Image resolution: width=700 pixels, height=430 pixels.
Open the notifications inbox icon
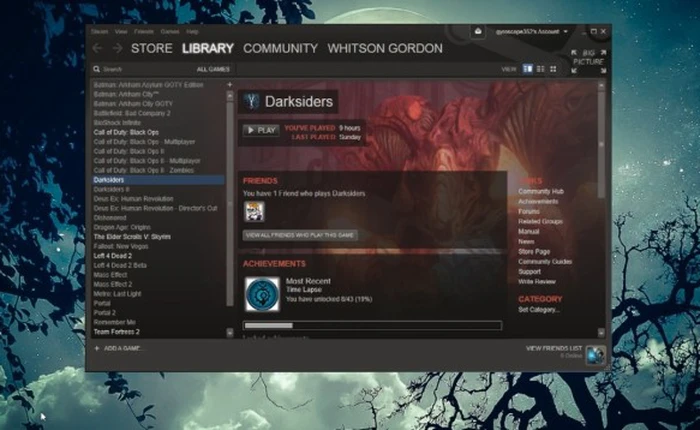pos(478,31)
